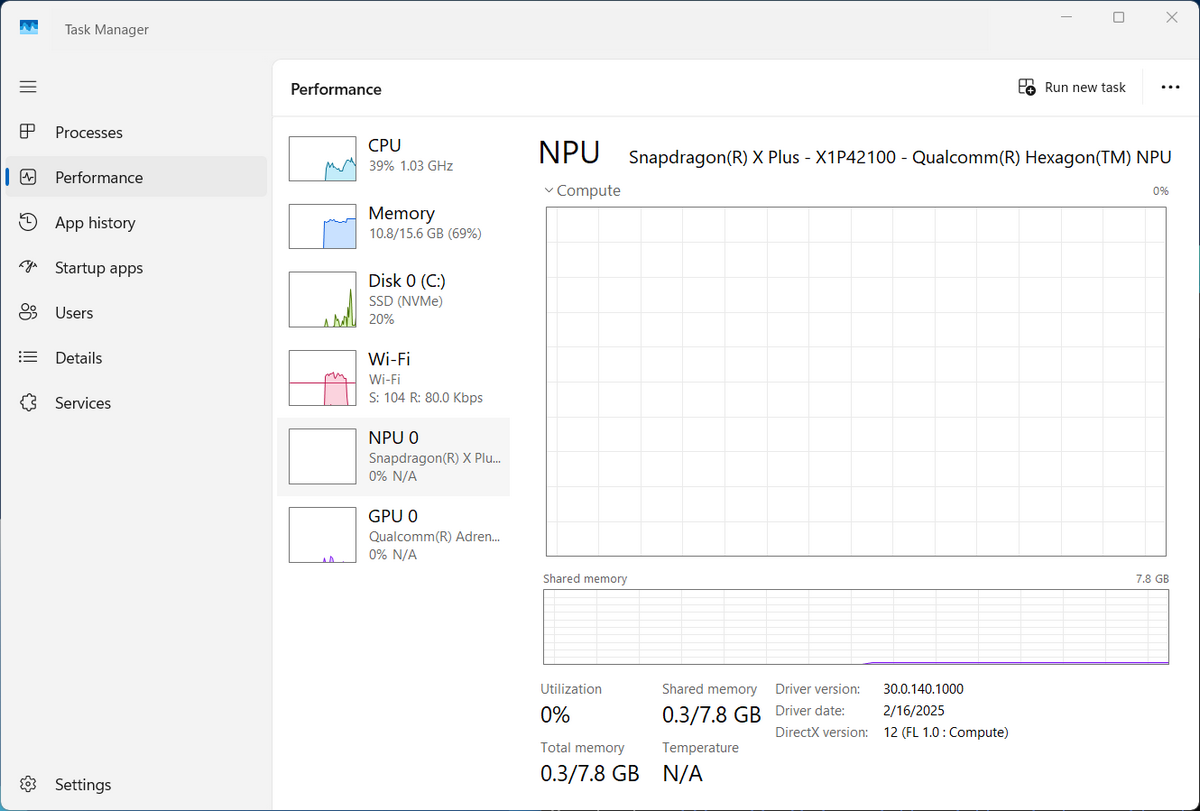Close the Task Manager window

1172,17
